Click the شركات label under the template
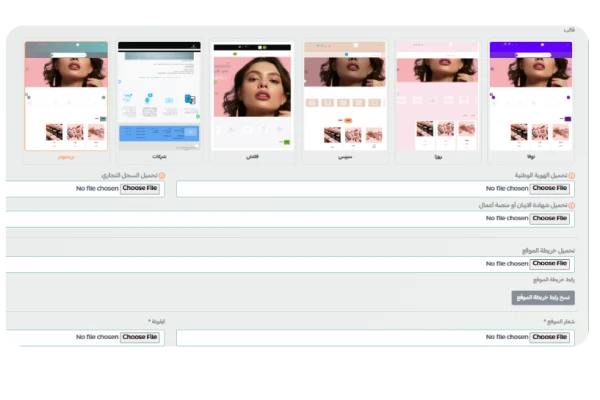600x400 pixels. pyautogui.click(x=159, y=157)
